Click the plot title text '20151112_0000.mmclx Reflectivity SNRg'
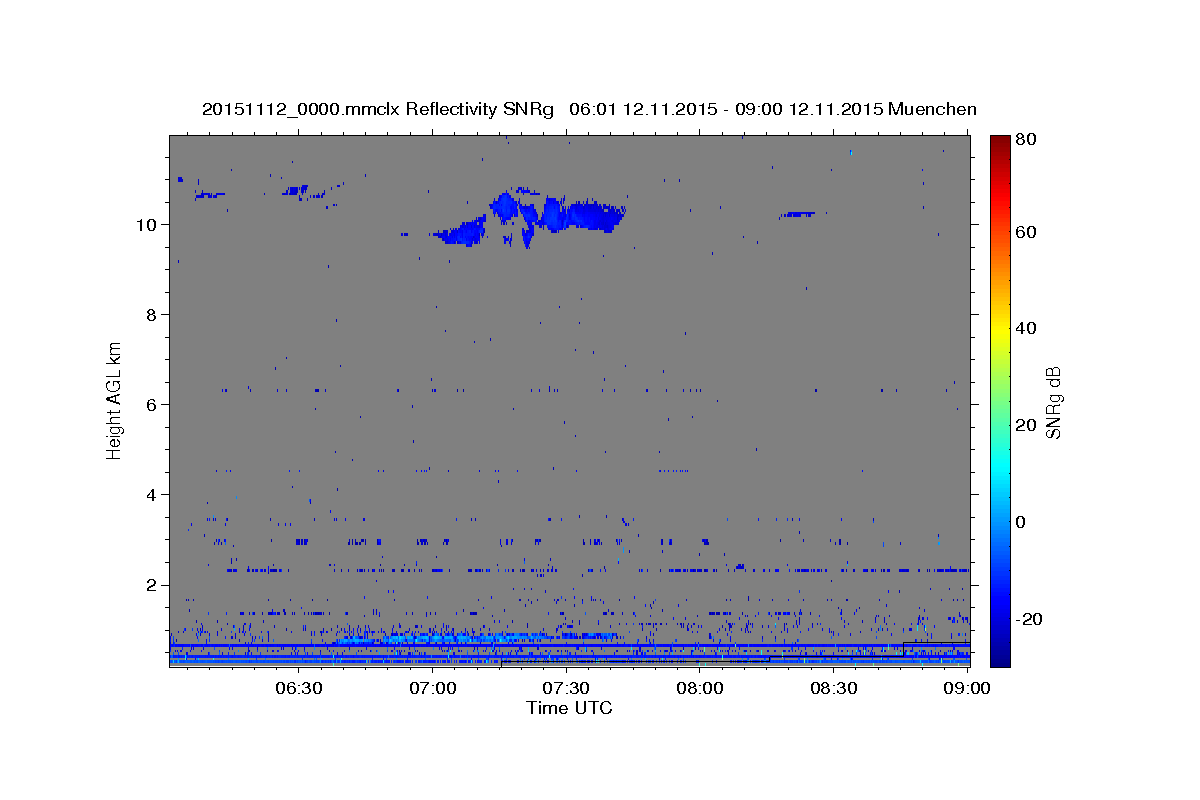1200x800 pixels. click(377, 109)
